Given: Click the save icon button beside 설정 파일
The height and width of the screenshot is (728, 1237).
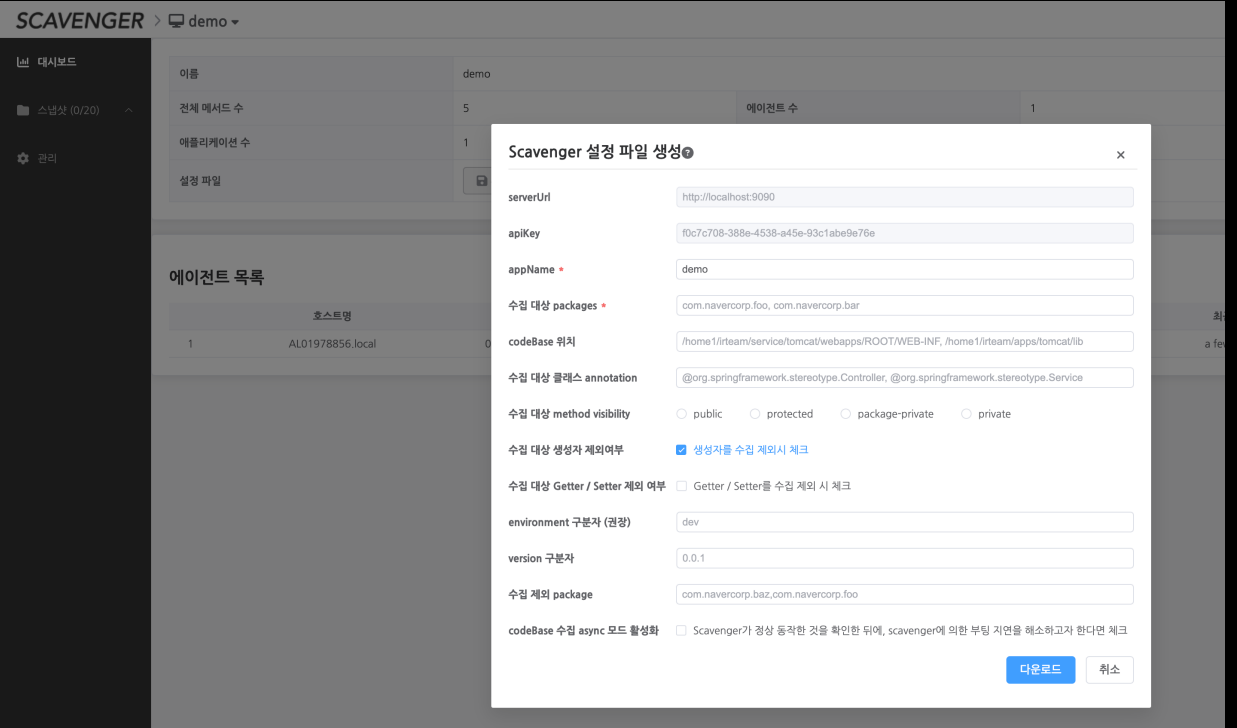Looking at the screenshot, I should (481, 181).
